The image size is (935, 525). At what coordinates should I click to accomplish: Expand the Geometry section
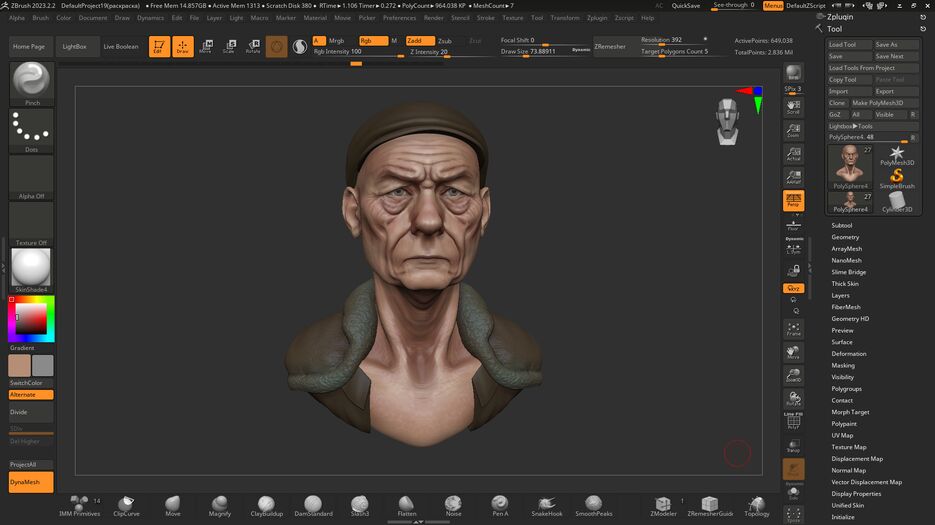pyautogui.click(x=845, y=237)
